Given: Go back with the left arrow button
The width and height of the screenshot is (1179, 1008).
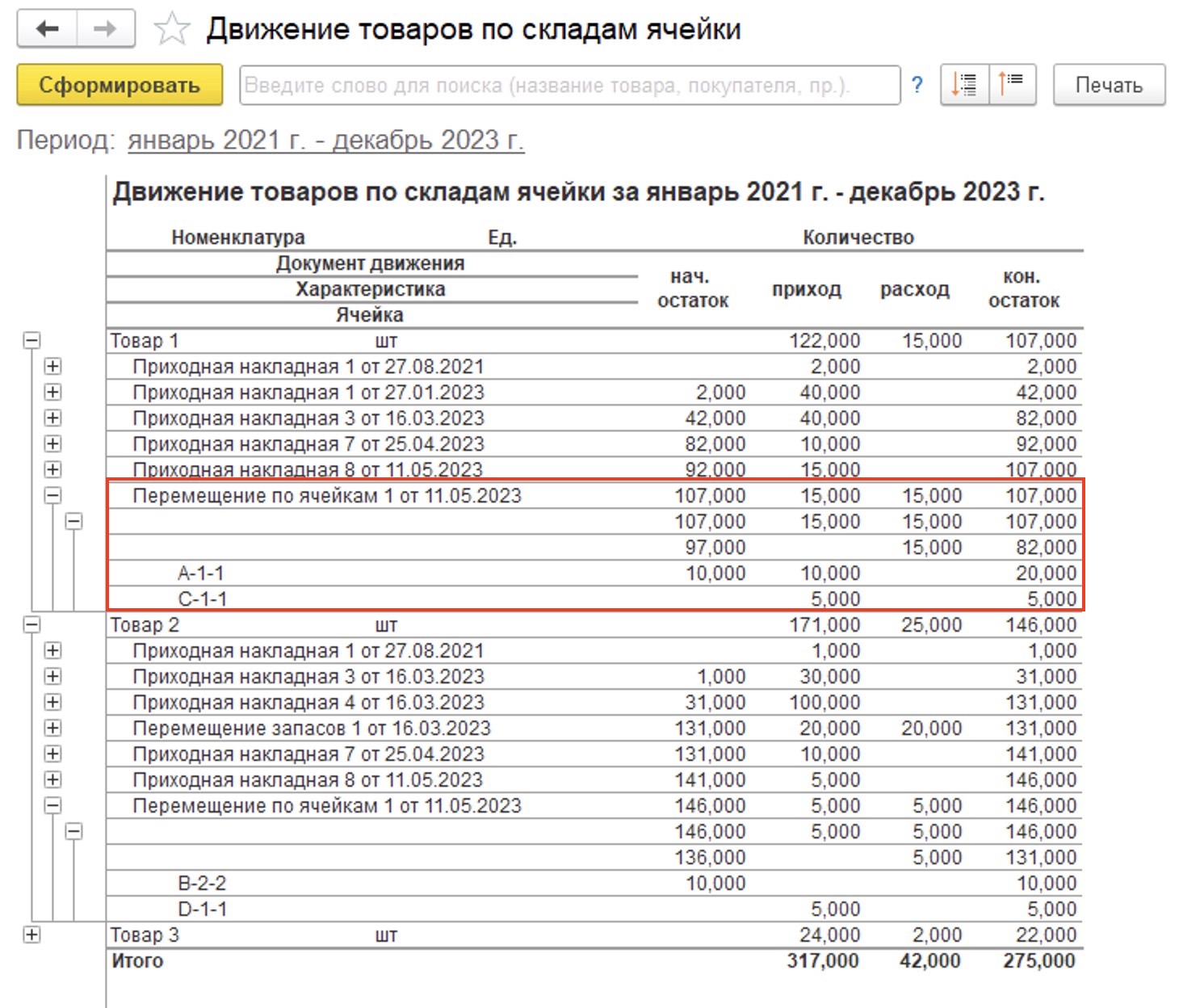Looking at the screenshot, I should click(48, 30).
